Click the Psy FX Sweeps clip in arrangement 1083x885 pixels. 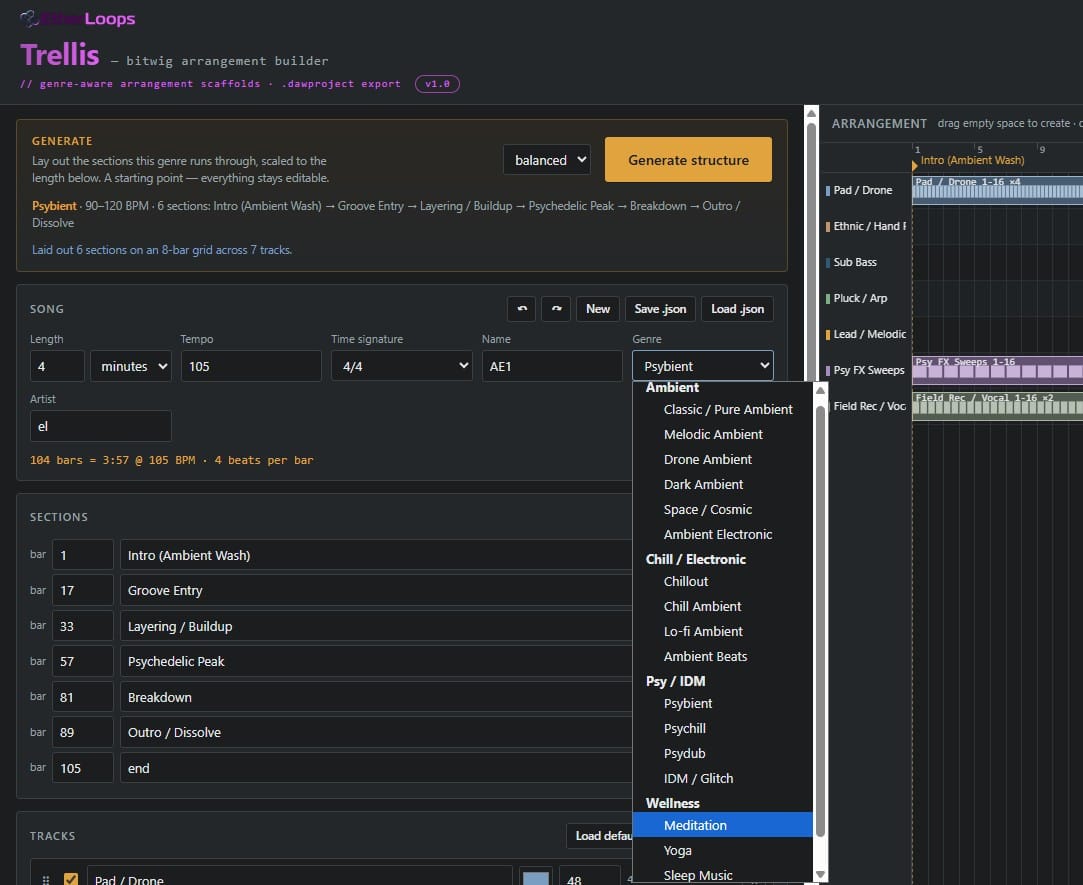(997, 370)
